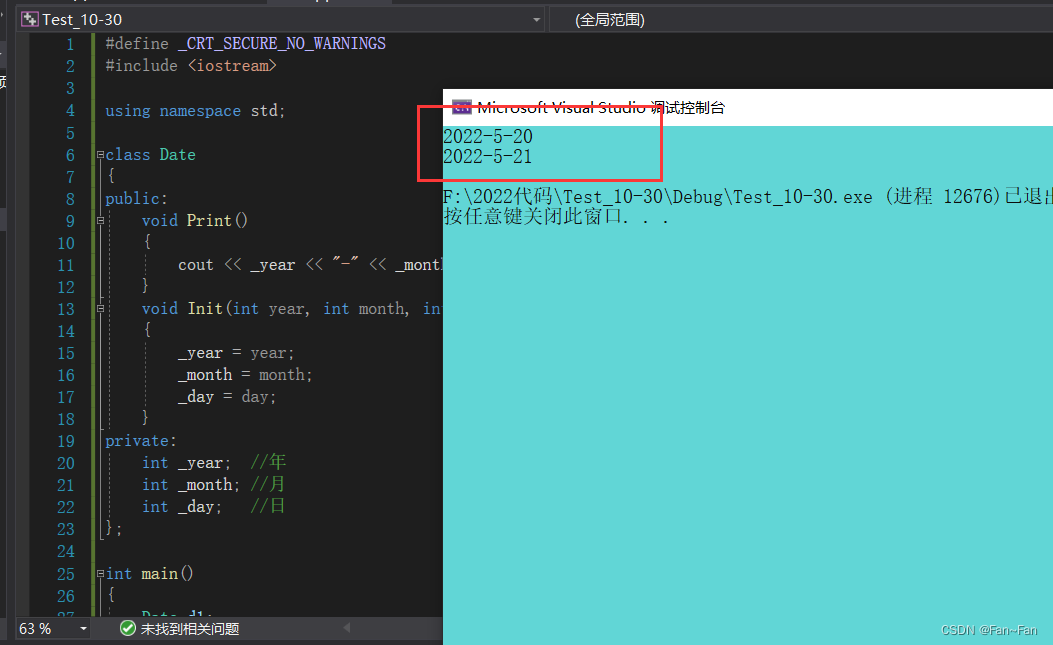This screenshot has width=1053, height=645.
Task: Click the horizontal scrollbar left arrow
Action: [347, 628]
